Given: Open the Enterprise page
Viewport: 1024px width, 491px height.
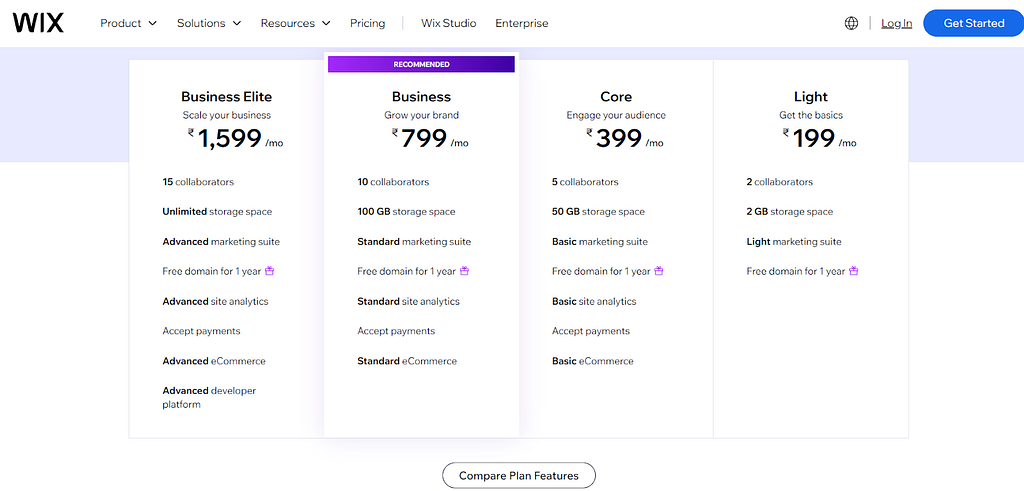Looking at the screenshot, I should click(x=522, y=23).
